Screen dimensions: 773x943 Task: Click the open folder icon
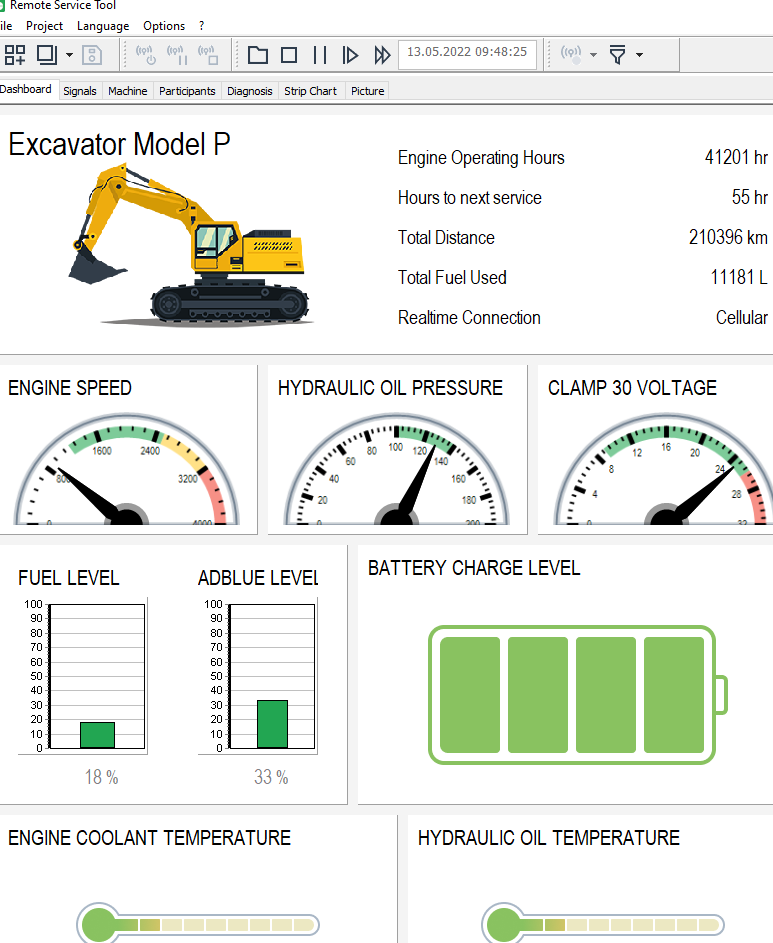258,54
